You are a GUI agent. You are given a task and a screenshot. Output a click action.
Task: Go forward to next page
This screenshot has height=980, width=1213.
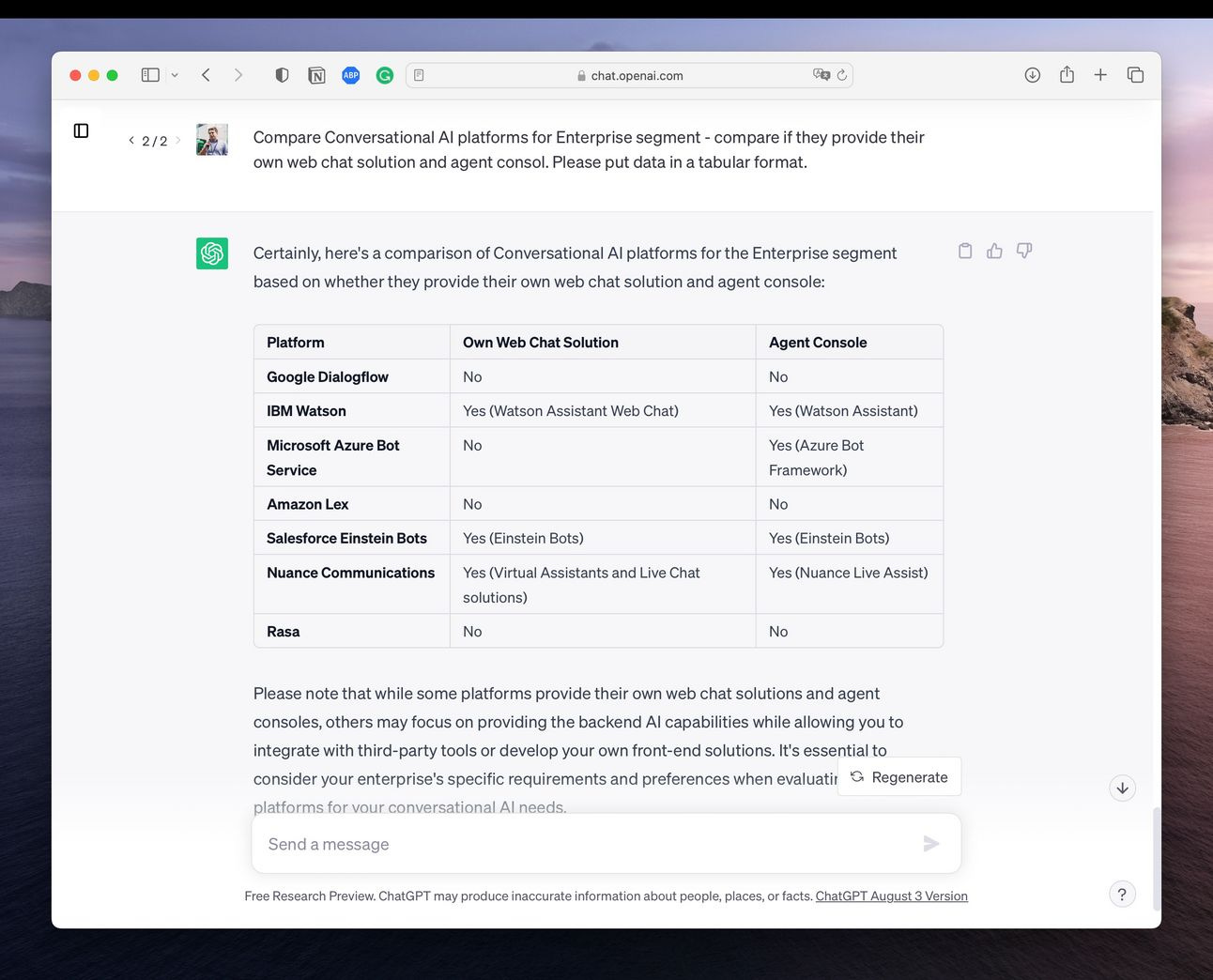tap(238, 75)
